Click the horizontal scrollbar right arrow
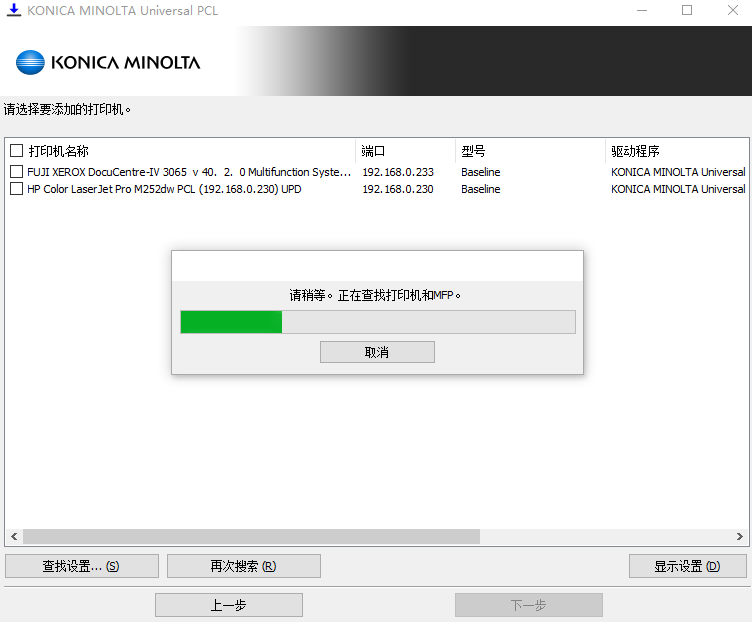The width and height of the screenshot is (752, 622). [740, 536]
